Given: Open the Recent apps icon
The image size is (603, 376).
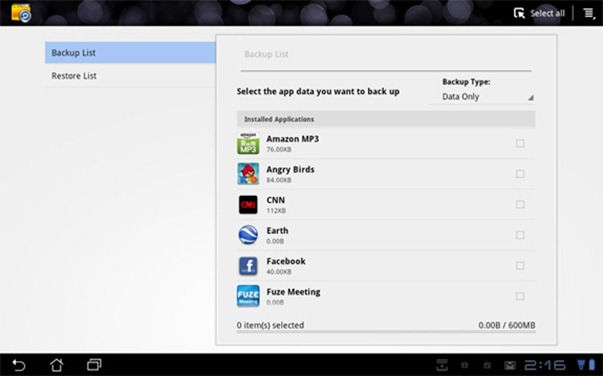Looking at the screenshot, I should 94,364.
